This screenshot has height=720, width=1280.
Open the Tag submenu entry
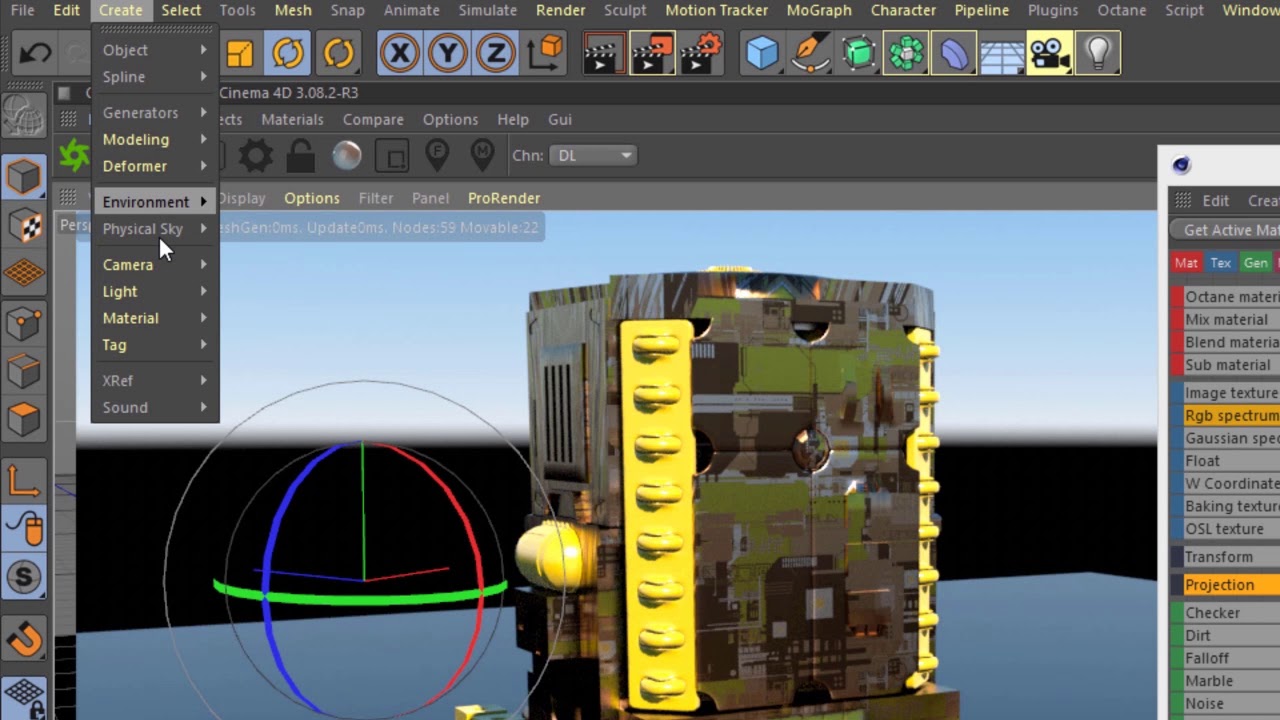click(x=155, y=345)
